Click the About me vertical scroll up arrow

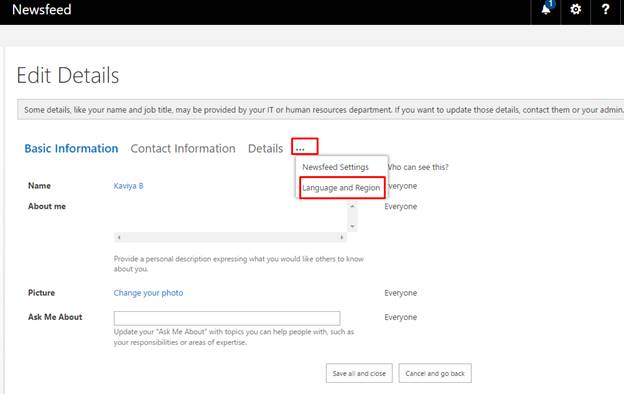coord(352,207)
